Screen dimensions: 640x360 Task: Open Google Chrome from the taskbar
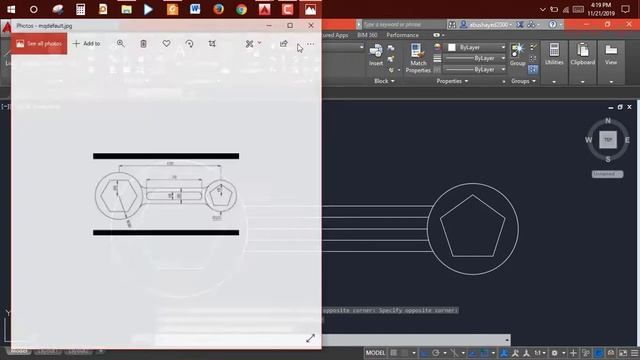241,9
